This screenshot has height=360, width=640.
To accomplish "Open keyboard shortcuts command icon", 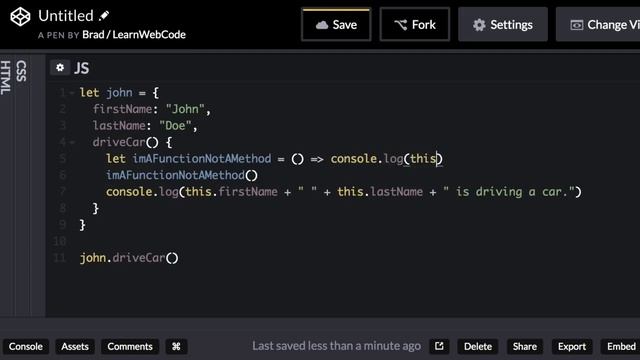I will (x=176, y=347).
